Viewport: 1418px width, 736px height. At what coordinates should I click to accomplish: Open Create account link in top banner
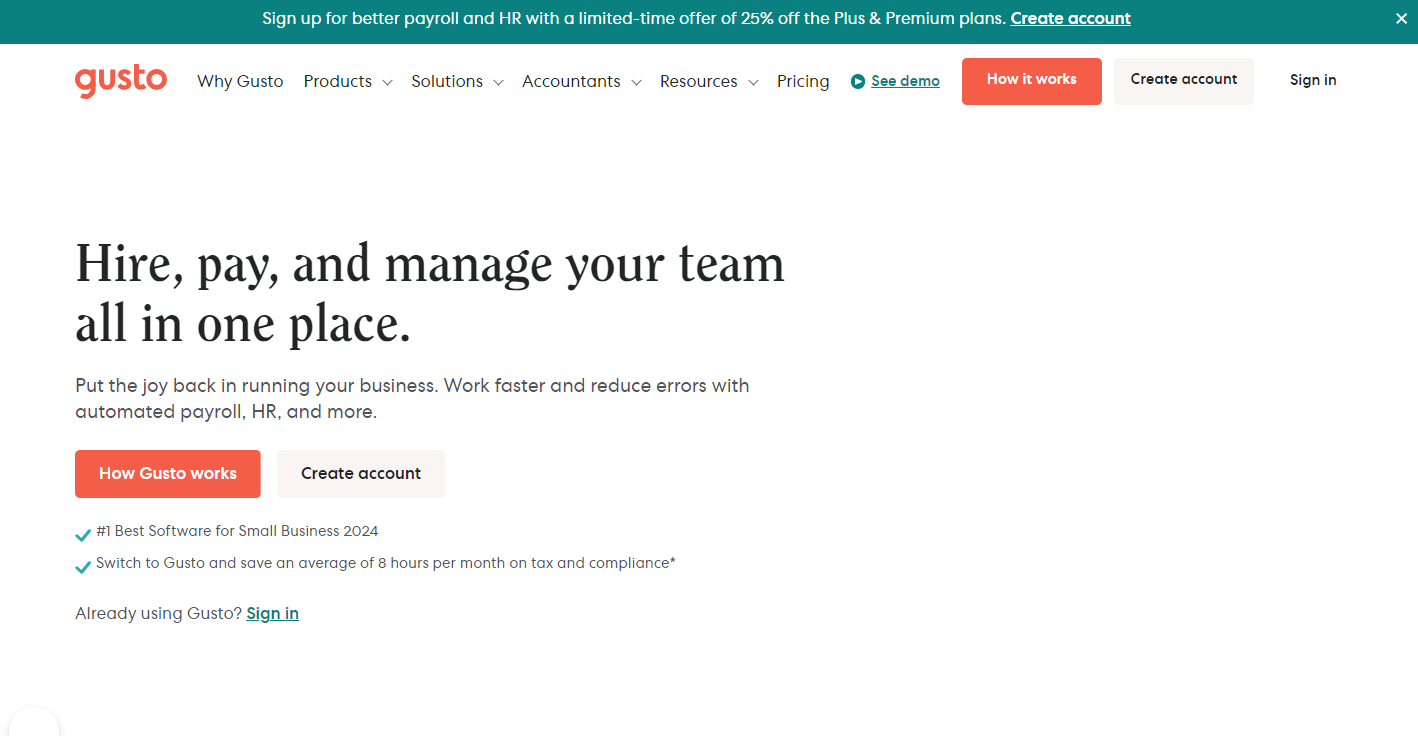pyautogui.click(x=1070, y=19)
